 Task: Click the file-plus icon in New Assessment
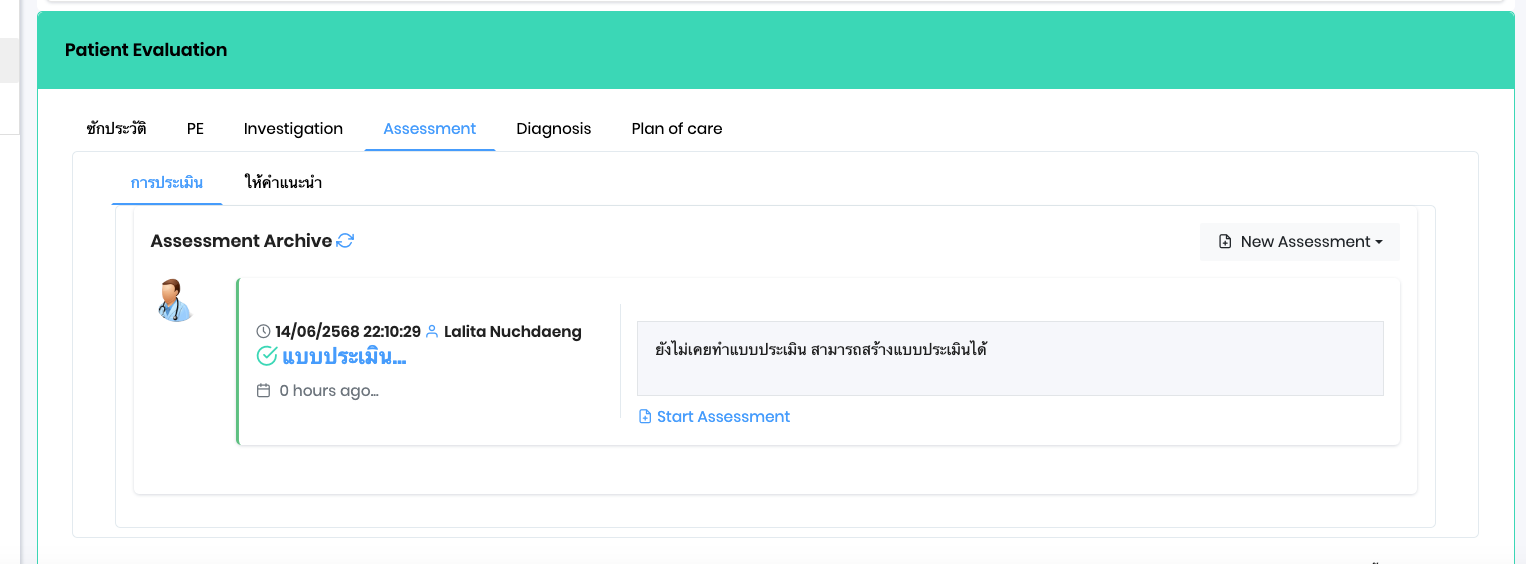click(1225, 241)
